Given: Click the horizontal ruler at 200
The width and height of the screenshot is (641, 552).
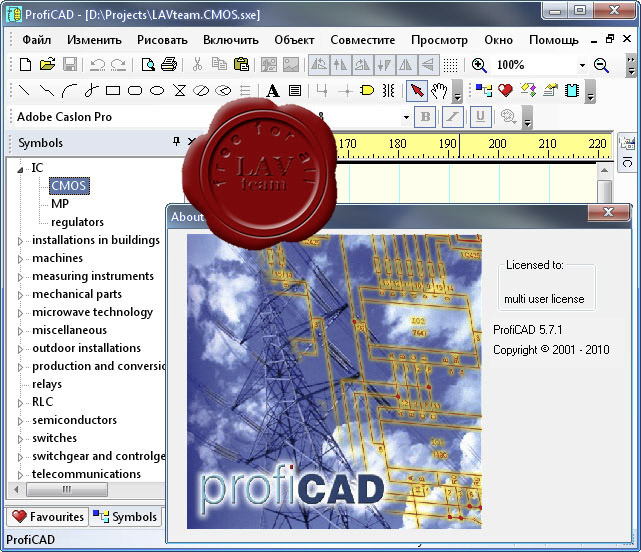Looking at the screenshot, I should click(x=498, y=144).
